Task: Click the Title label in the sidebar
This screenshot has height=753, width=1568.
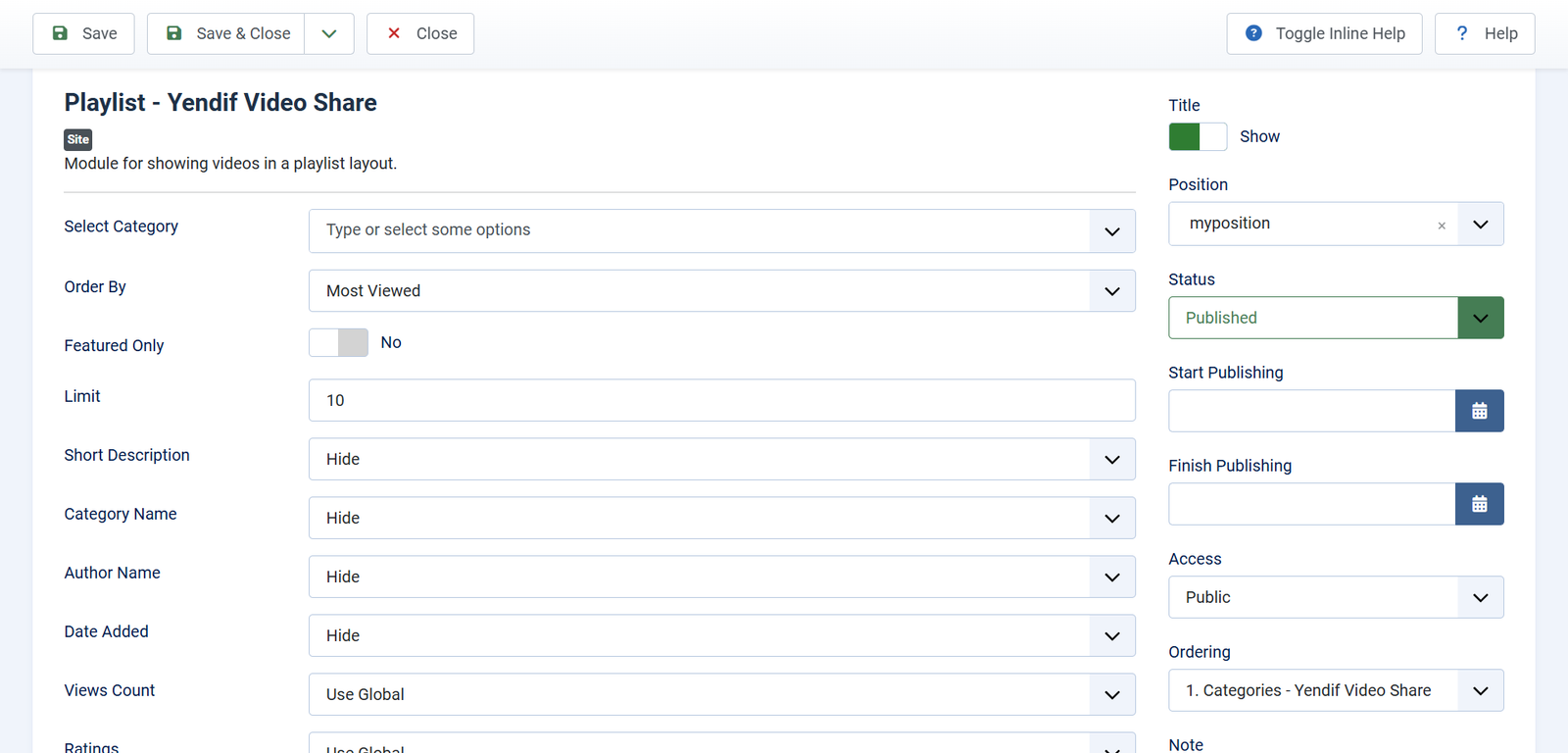Action: pyautogui.click(x=1185, y=105)
